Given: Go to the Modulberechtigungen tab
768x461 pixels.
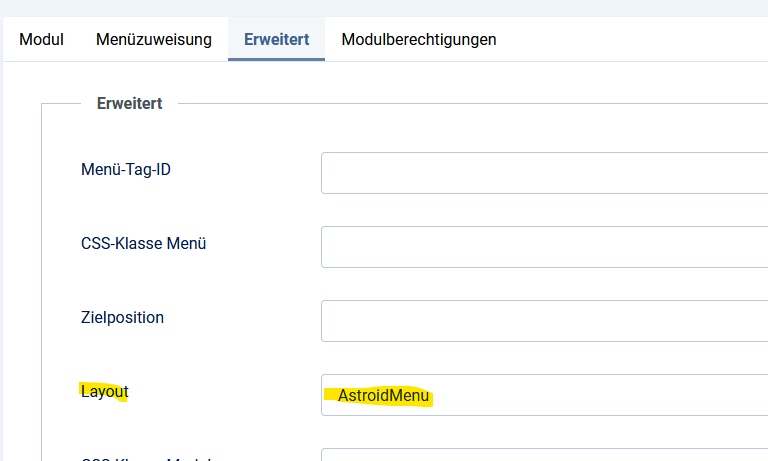Looking at the screenshot, I should tap(419, 40).
